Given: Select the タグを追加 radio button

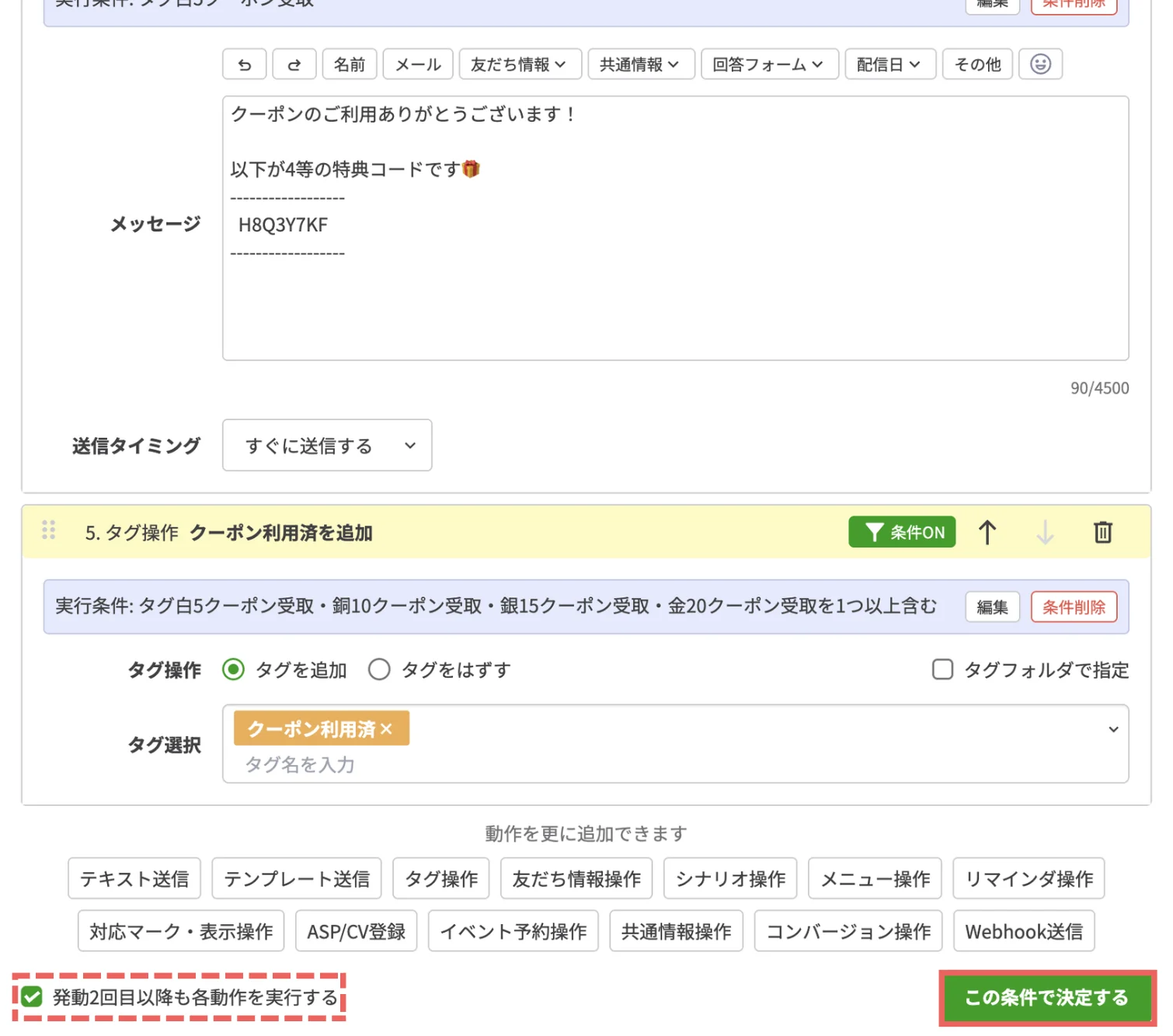Looking at the screenshot, I should (233, 669).
